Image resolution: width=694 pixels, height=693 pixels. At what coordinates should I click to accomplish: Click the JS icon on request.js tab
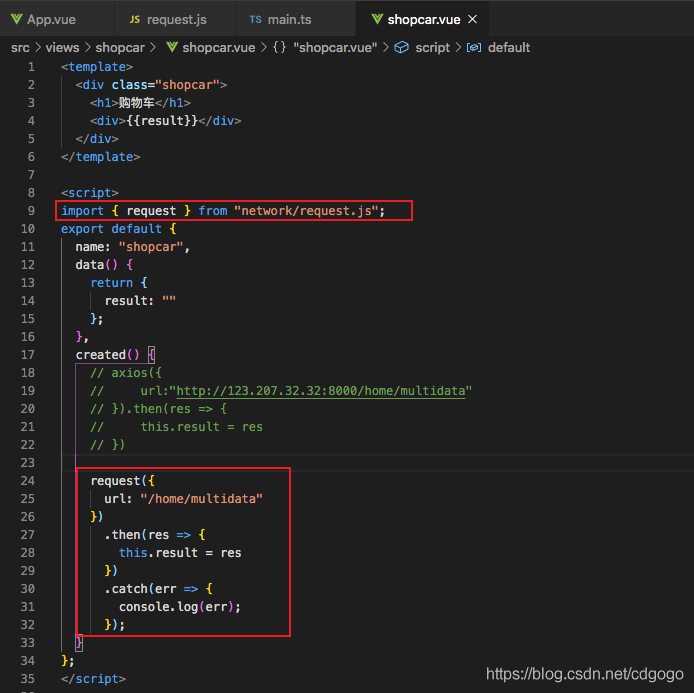[x=135, y=19]
